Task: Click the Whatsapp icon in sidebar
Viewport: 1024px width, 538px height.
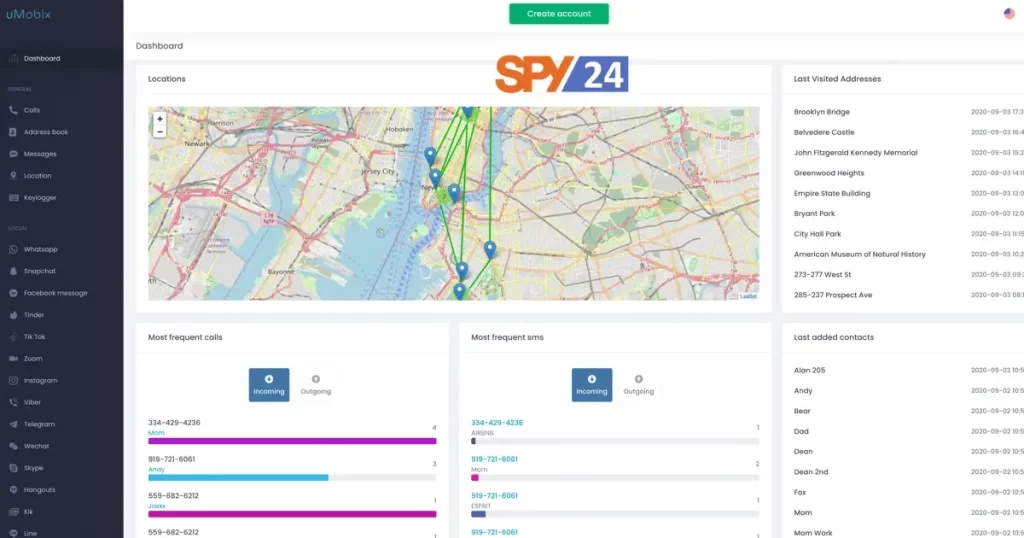Action: point(13,249)
